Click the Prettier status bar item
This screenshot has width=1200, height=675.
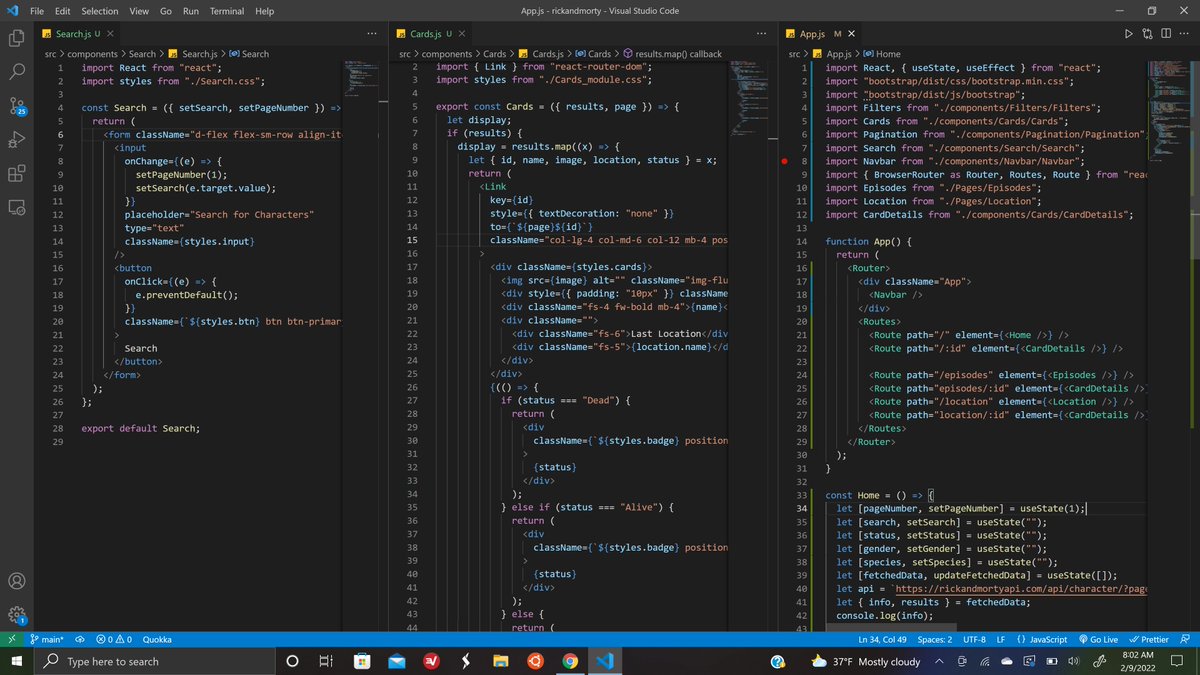tap(1149, 639)
